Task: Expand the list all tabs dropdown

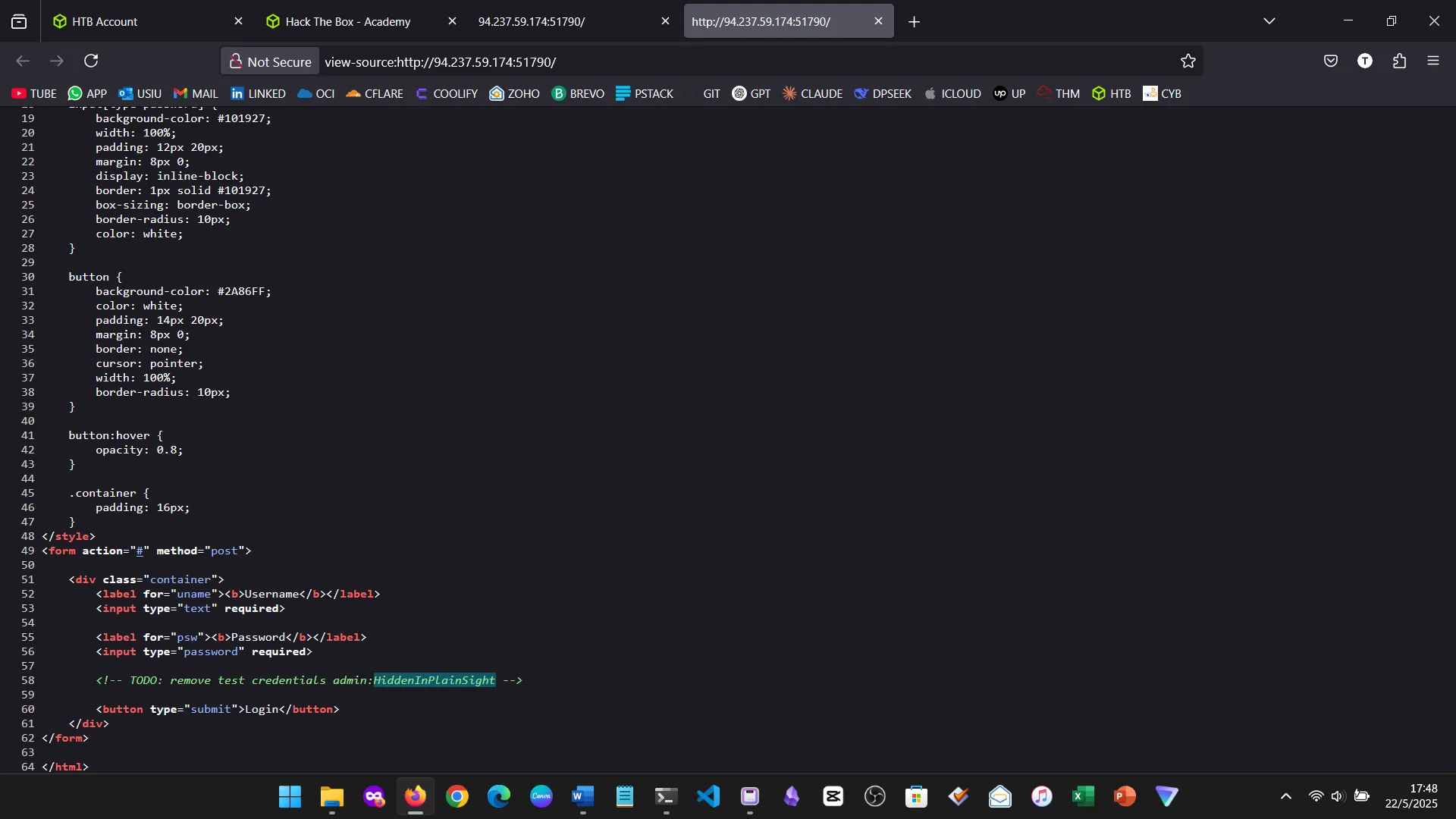Action: (x=1269, y=21)
